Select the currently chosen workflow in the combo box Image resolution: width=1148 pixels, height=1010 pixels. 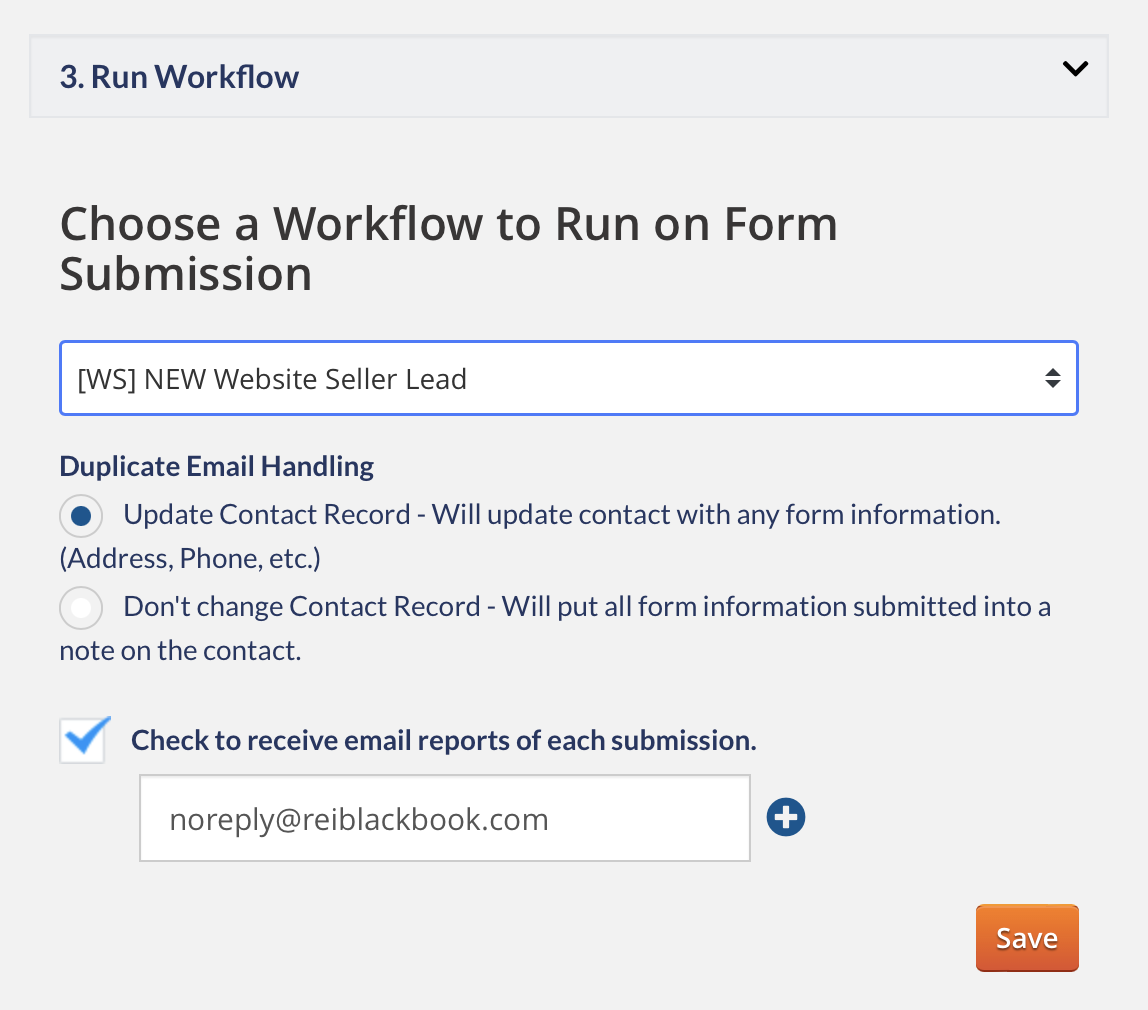[568, 378]
